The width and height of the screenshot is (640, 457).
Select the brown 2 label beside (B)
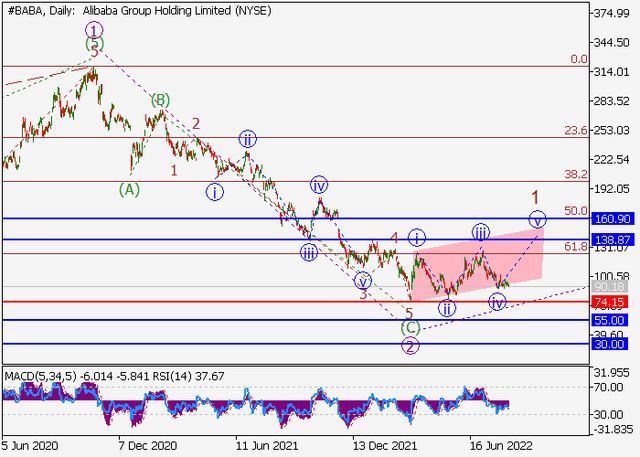[196, 124]
